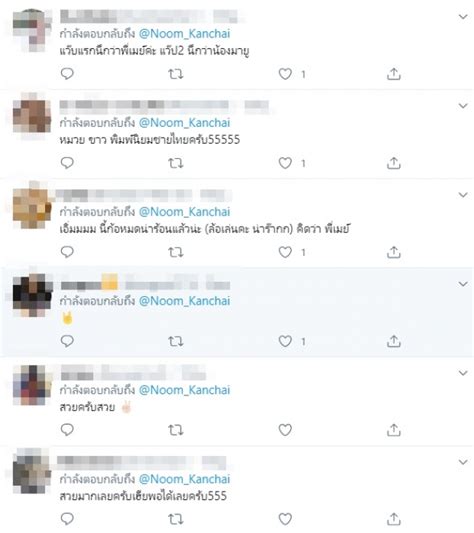Retweet the สวยครับสวย tweet
This screenshot has height=533, width=474.
tap(176, 430)
